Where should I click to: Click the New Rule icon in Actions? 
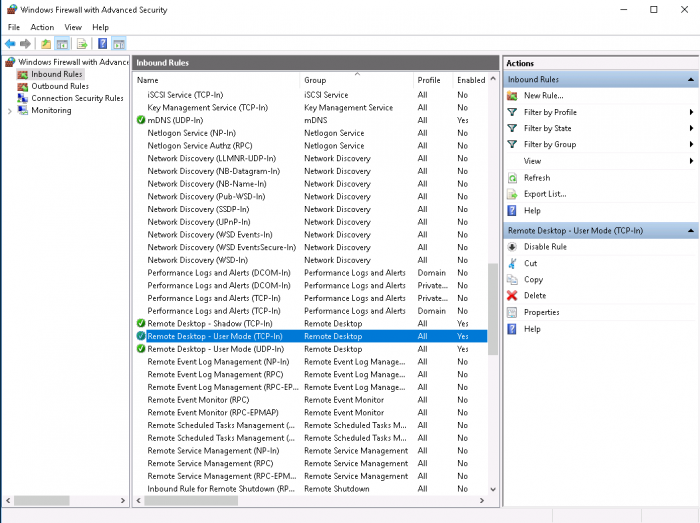click(512, 95)
